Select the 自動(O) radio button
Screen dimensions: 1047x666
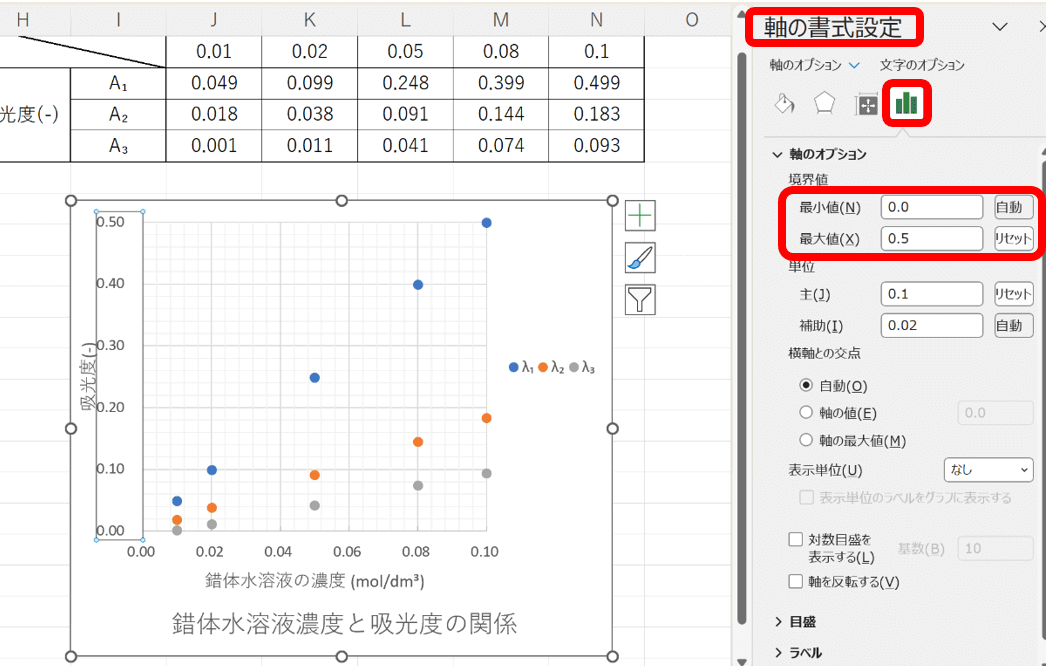806,385
